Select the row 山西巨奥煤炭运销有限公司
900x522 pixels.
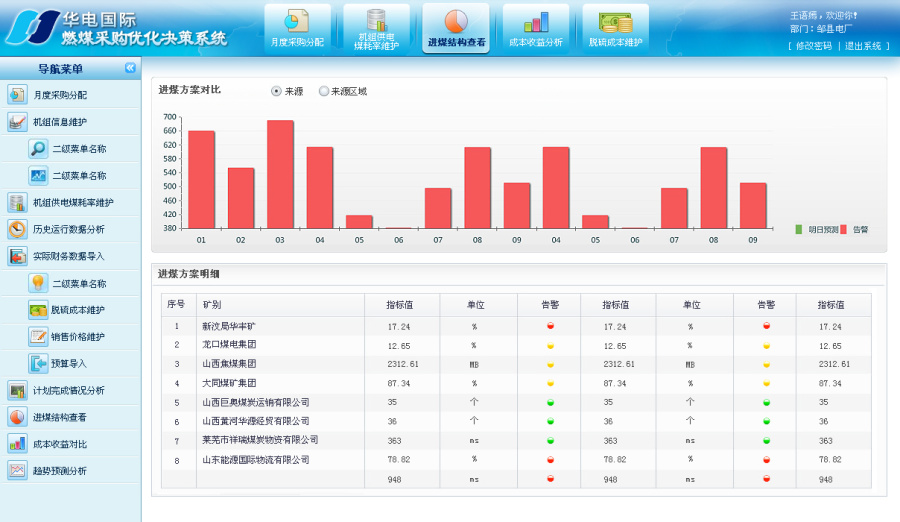[516, 402]
